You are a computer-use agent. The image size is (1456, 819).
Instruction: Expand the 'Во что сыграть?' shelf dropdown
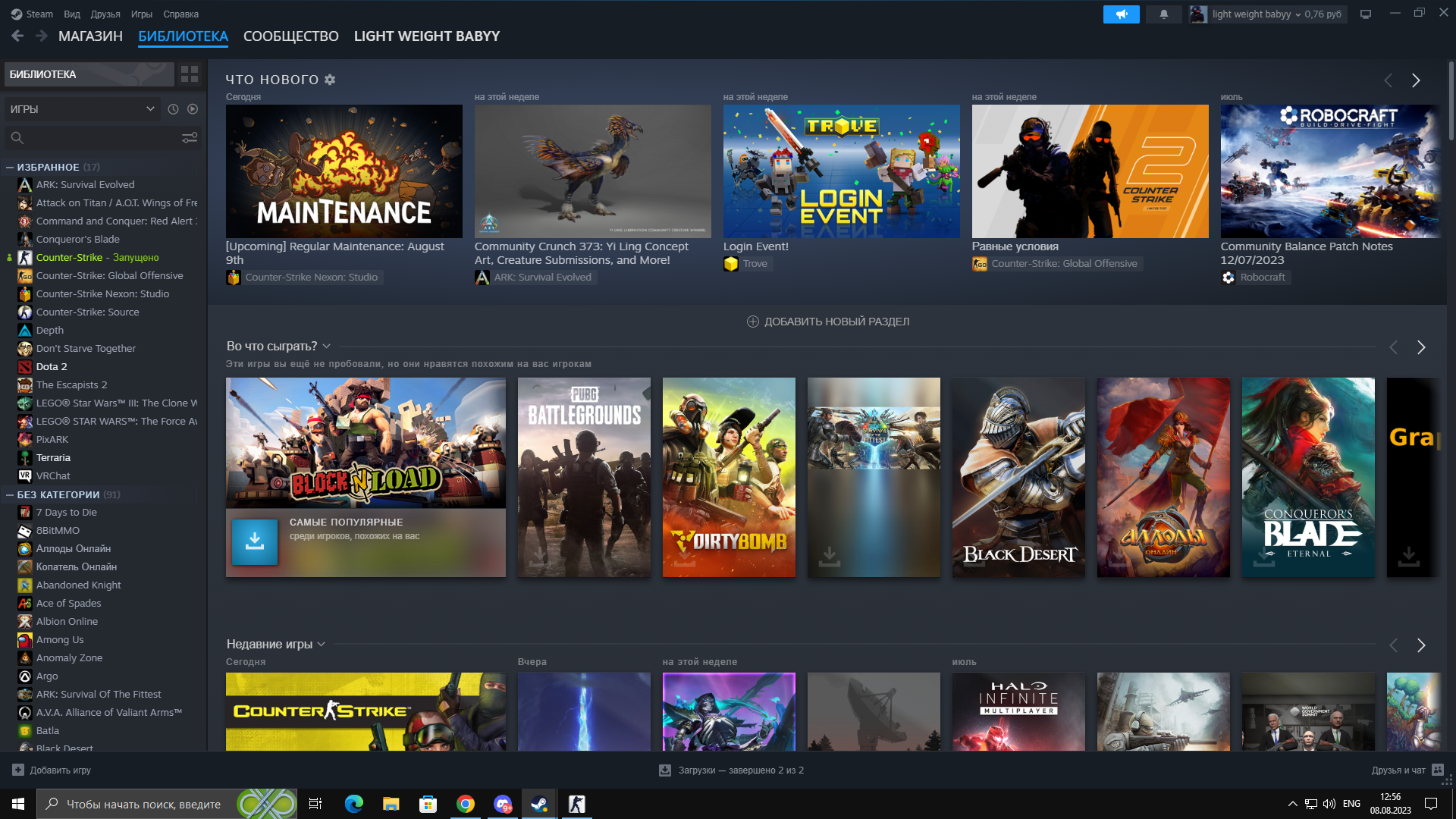pyautogui.click(x=327, y=347)
